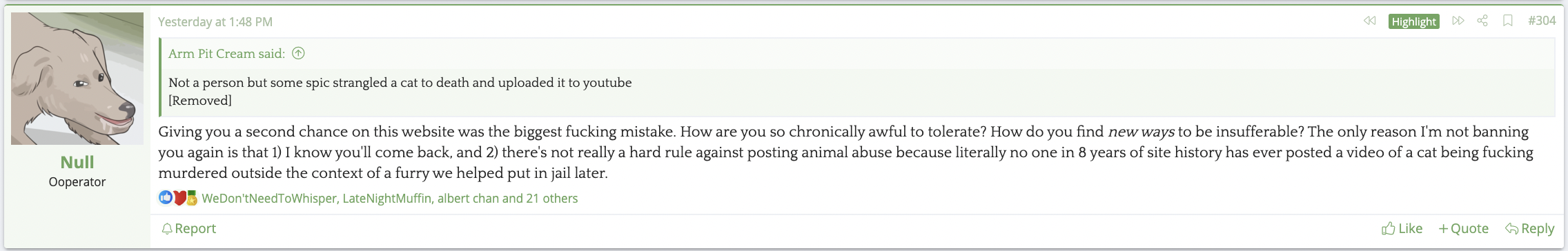Like this post

(1402, 228)
